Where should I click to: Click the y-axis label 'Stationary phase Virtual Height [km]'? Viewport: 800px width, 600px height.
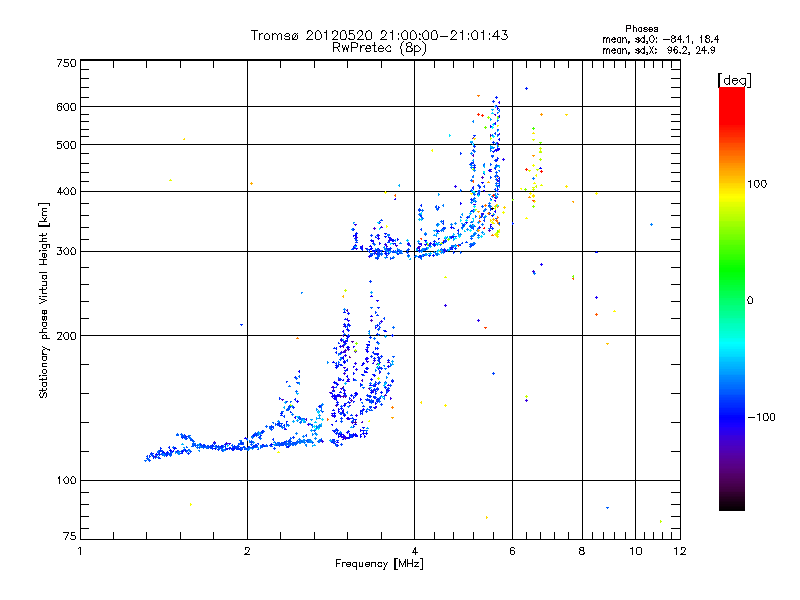(x=44, y=301)
